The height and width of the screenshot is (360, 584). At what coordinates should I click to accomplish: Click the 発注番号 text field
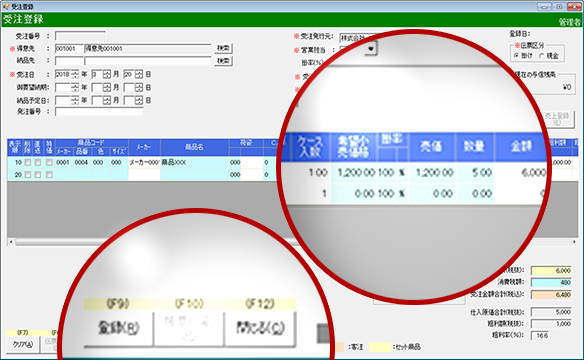click(99, 112)
